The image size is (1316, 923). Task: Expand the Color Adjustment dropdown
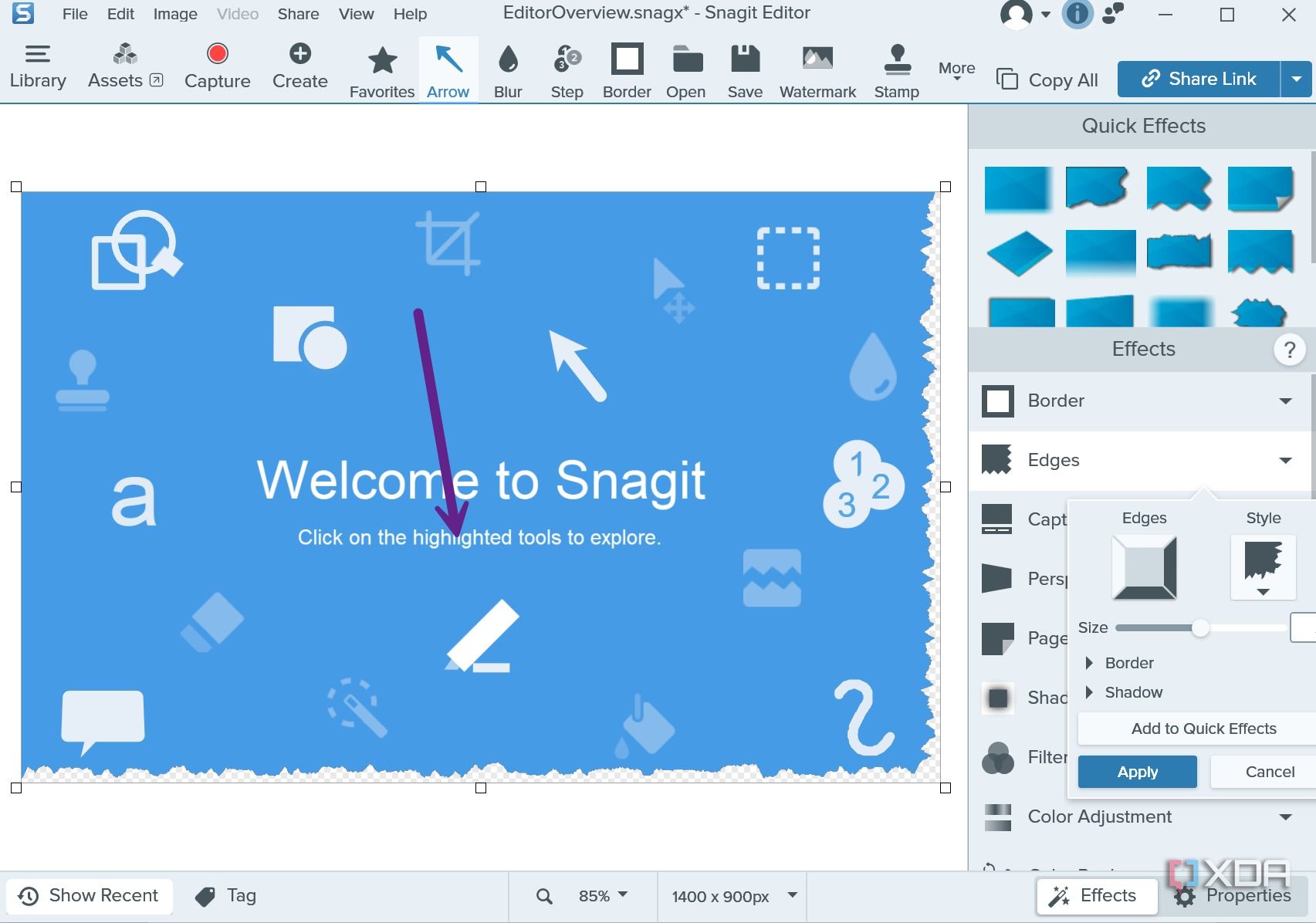pos(1285,816)
